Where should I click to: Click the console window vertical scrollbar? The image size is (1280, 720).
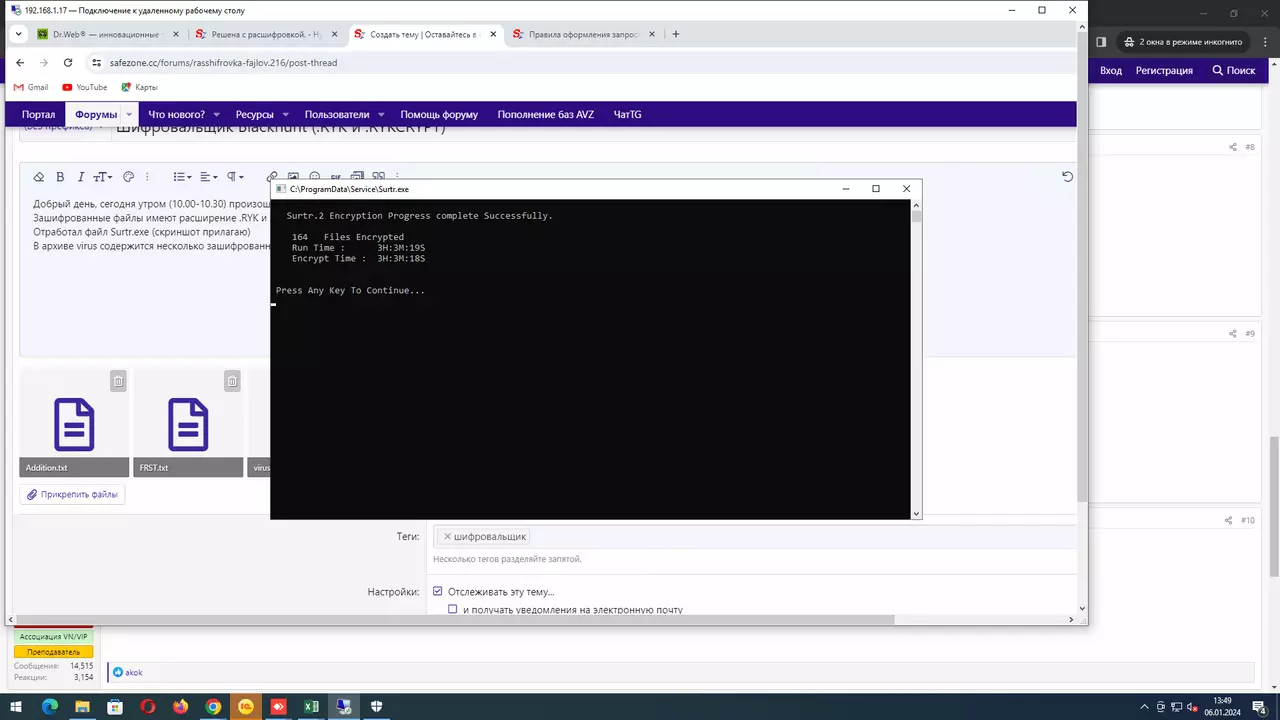(916, 360)
